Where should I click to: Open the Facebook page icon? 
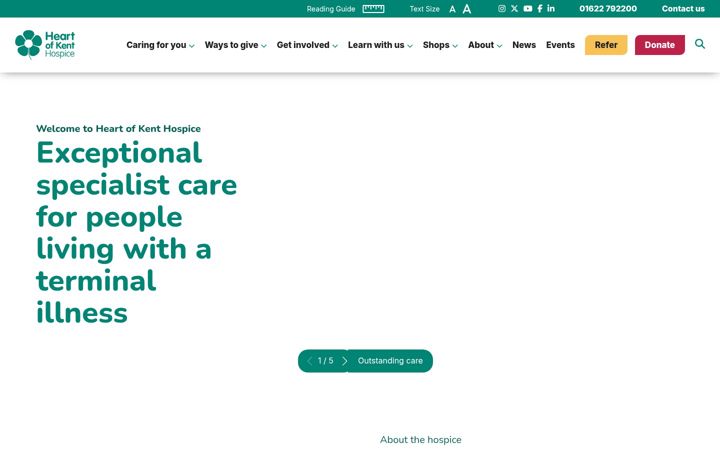(540, 9)
